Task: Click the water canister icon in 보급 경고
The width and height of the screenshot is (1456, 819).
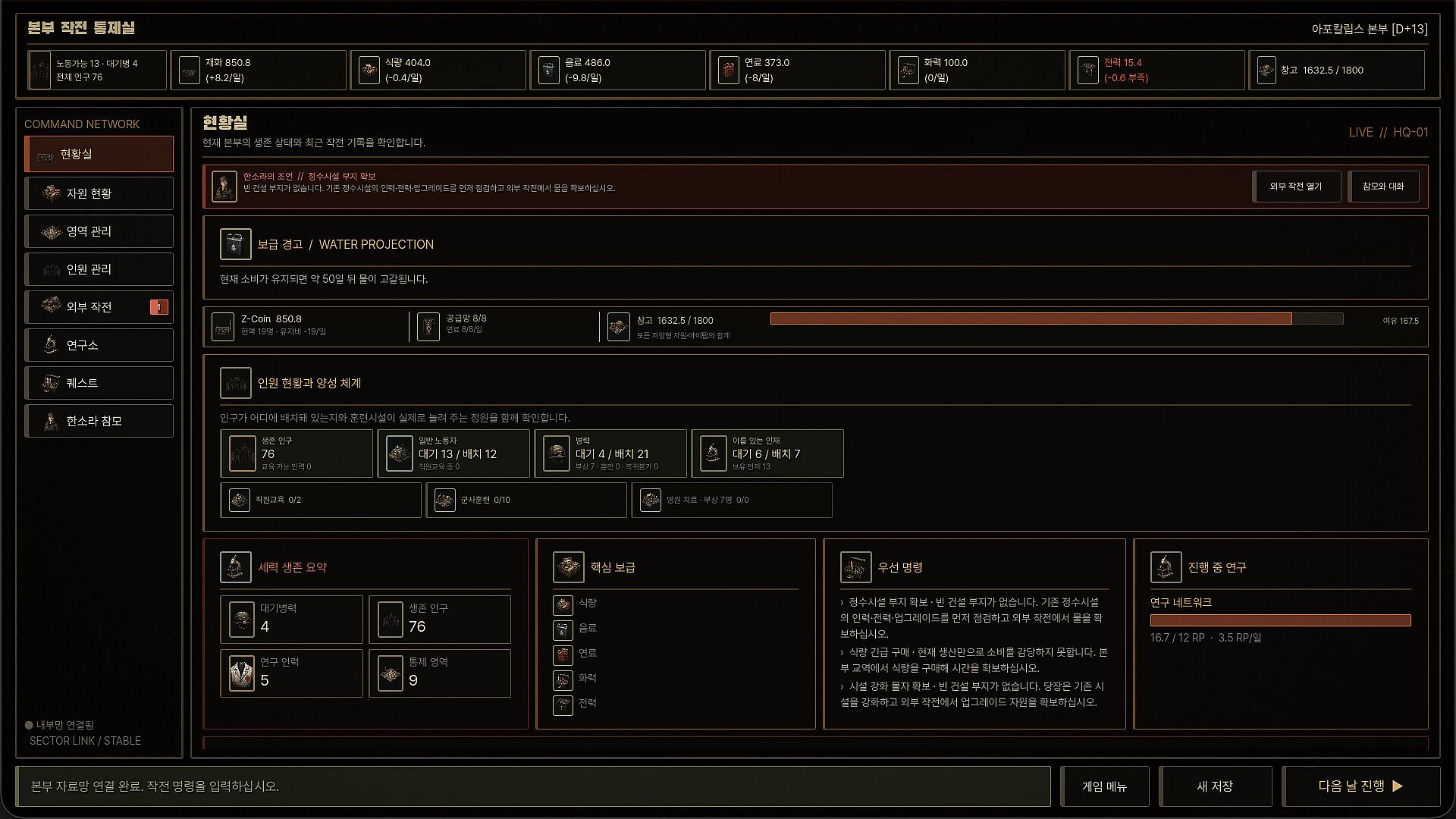Action: (235, 244)
